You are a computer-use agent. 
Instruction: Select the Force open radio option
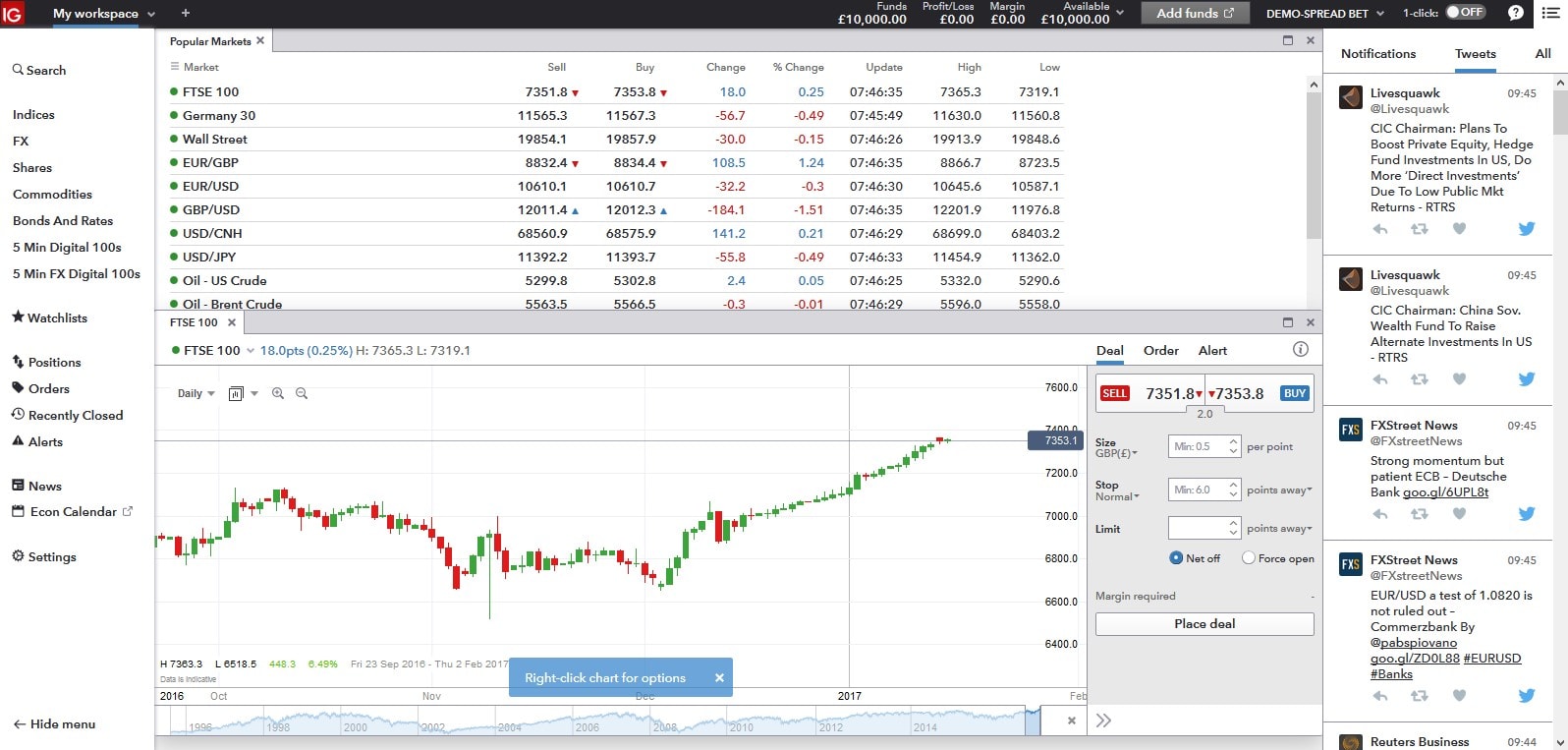1249,557
